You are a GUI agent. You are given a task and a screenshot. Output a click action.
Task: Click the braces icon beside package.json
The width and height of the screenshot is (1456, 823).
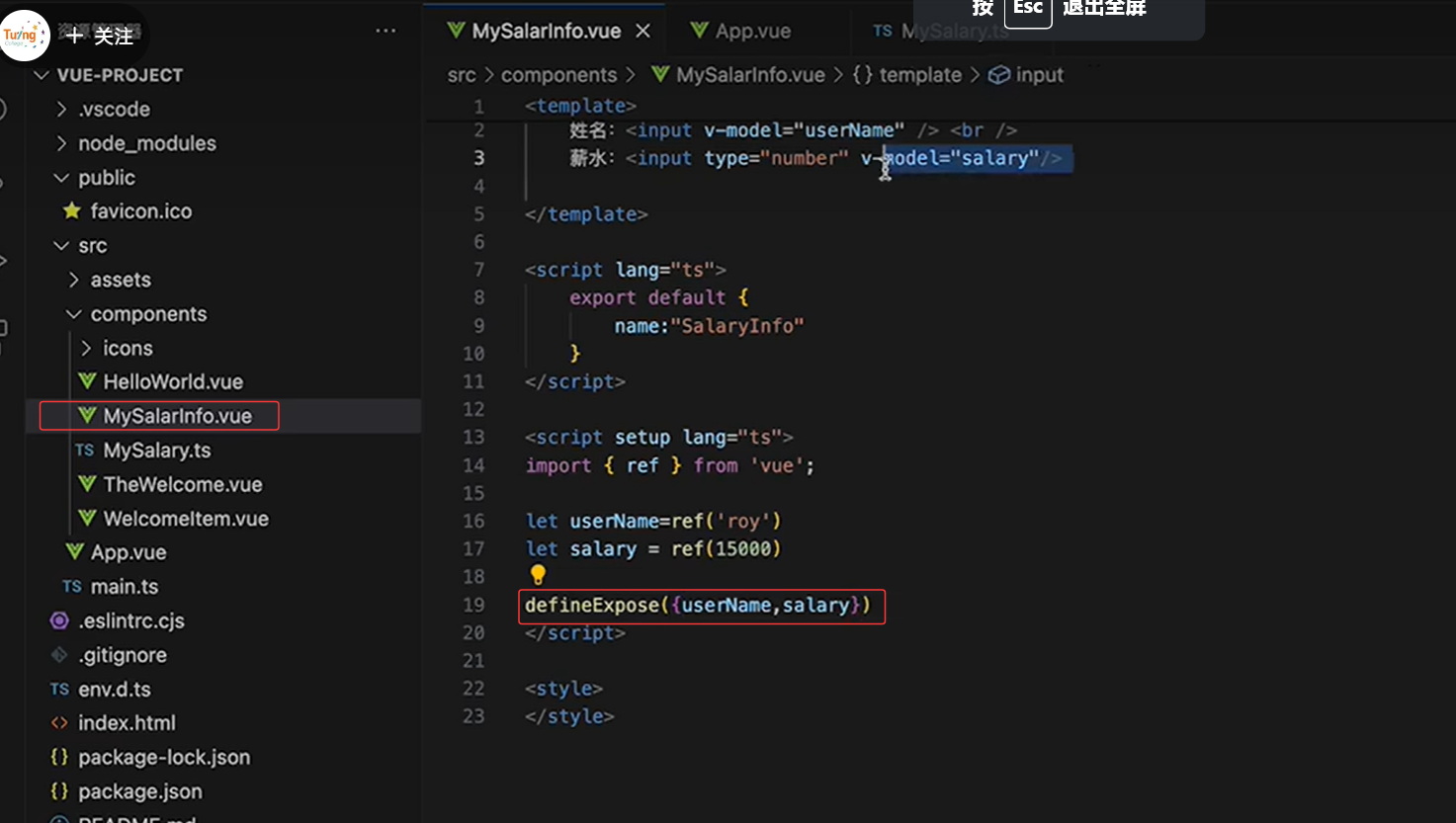(x=59, y=791)
